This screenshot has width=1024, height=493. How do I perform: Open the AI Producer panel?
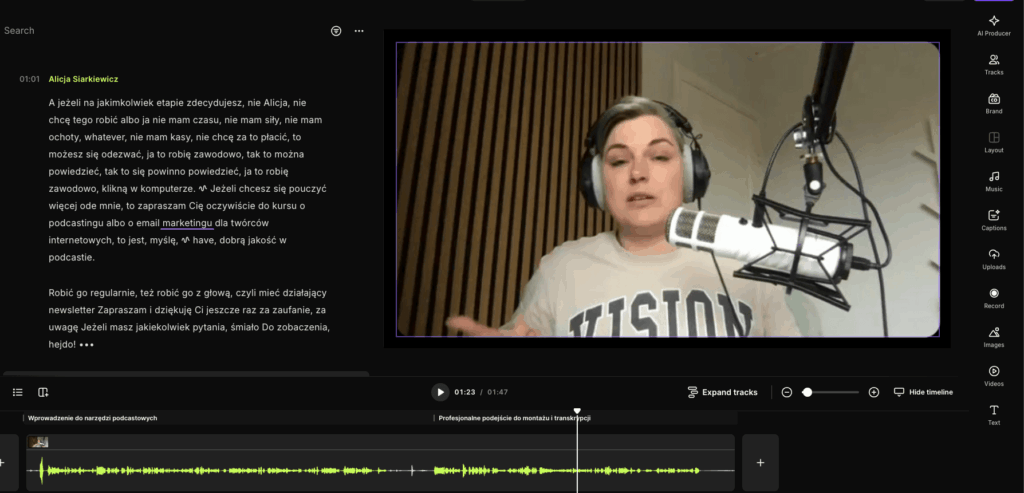coord(993,25)
